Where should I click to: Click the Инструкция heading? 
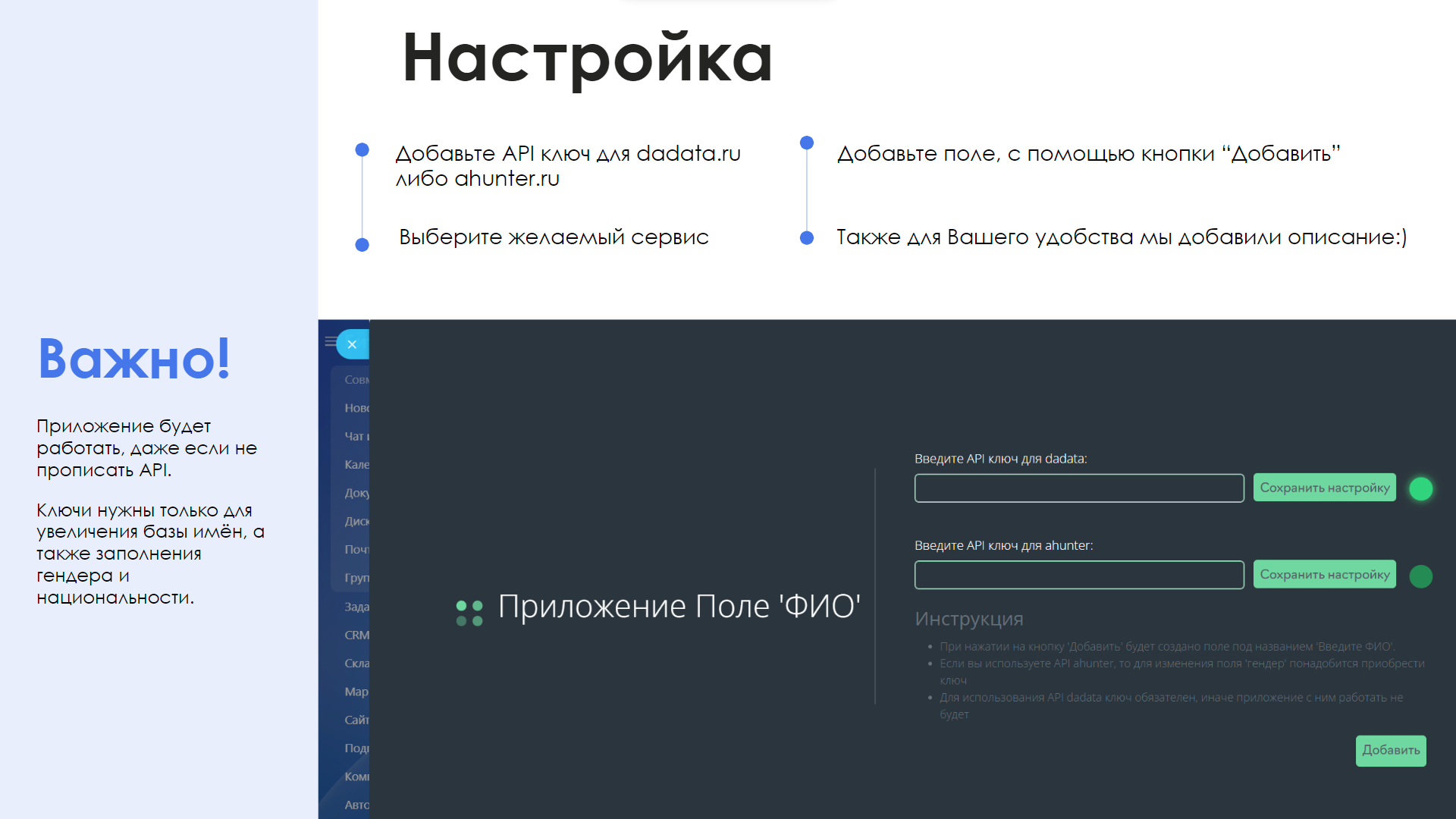coord(968,619)
